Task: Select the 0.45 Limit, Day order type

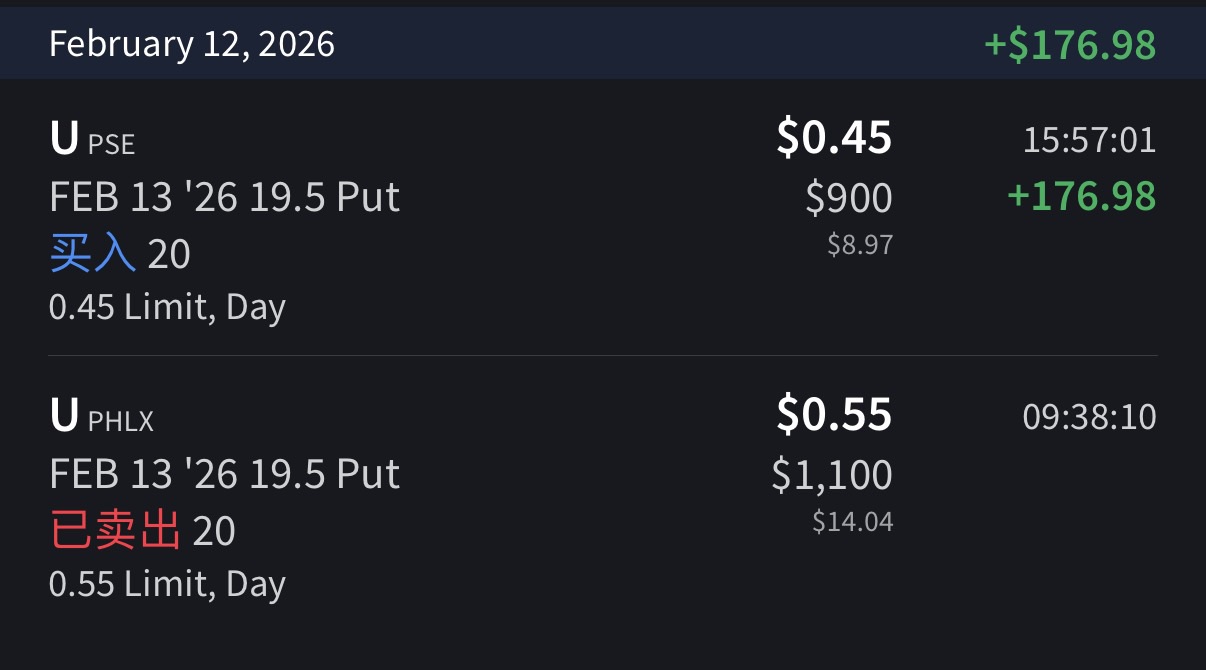Action: point(167,307)
